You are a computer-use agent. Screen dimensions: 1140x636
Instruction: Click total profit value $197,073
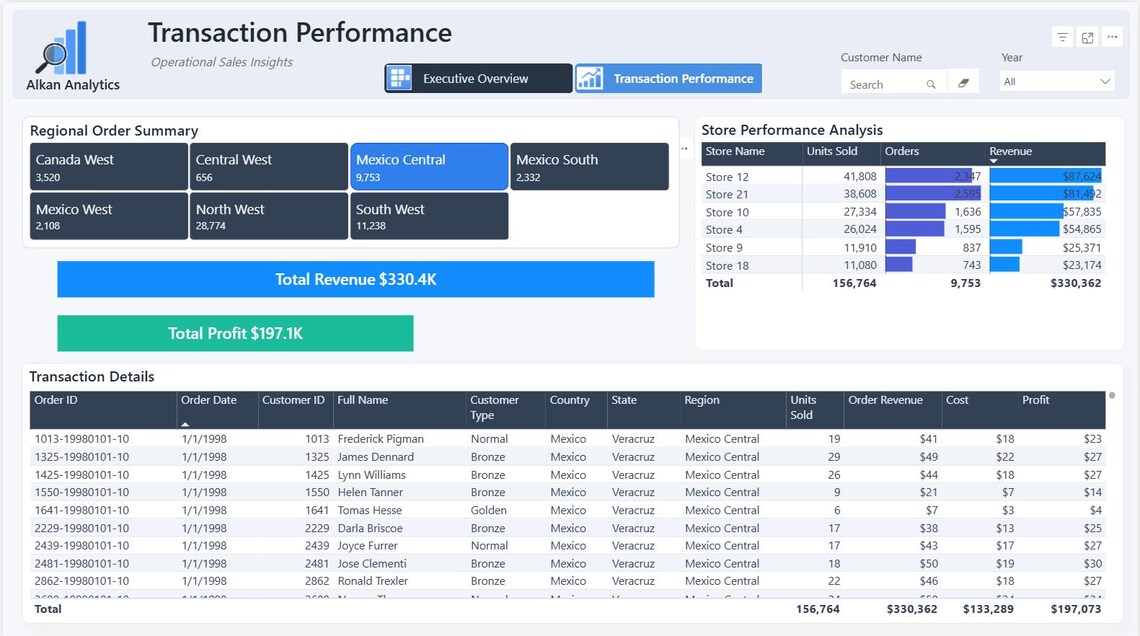tap(1075, 609)
